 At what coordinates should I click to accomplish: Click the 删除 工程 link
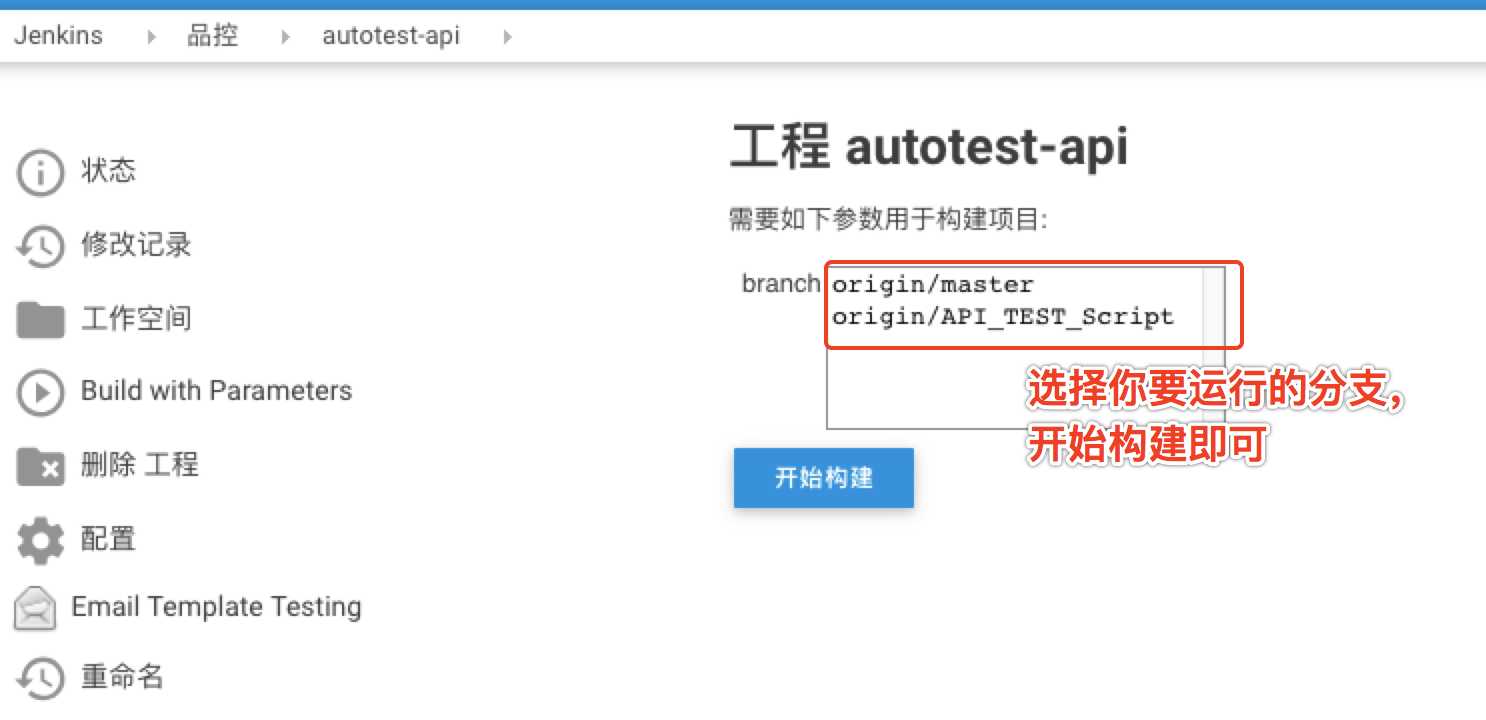pos(140,465)
